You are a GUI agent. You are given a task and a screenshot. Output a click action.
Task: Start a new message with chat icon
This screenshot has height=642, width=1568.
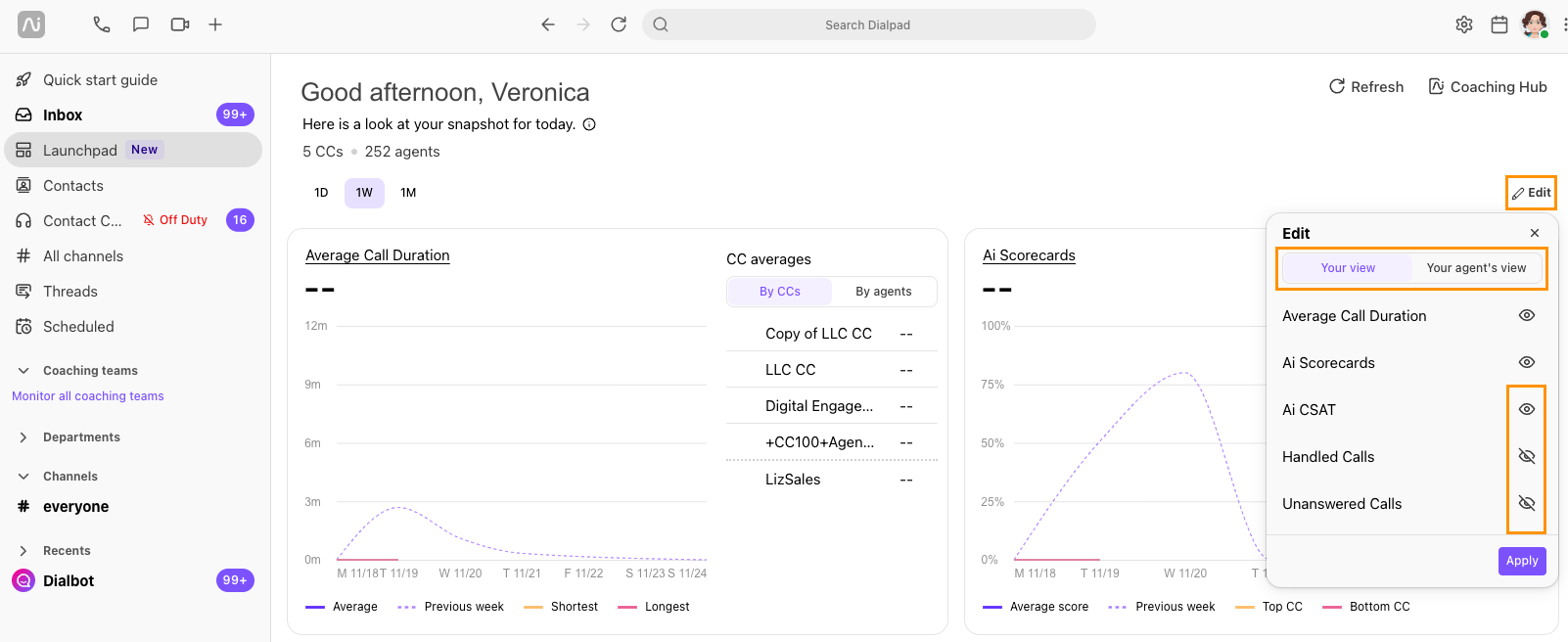click(x=141, y=24)
